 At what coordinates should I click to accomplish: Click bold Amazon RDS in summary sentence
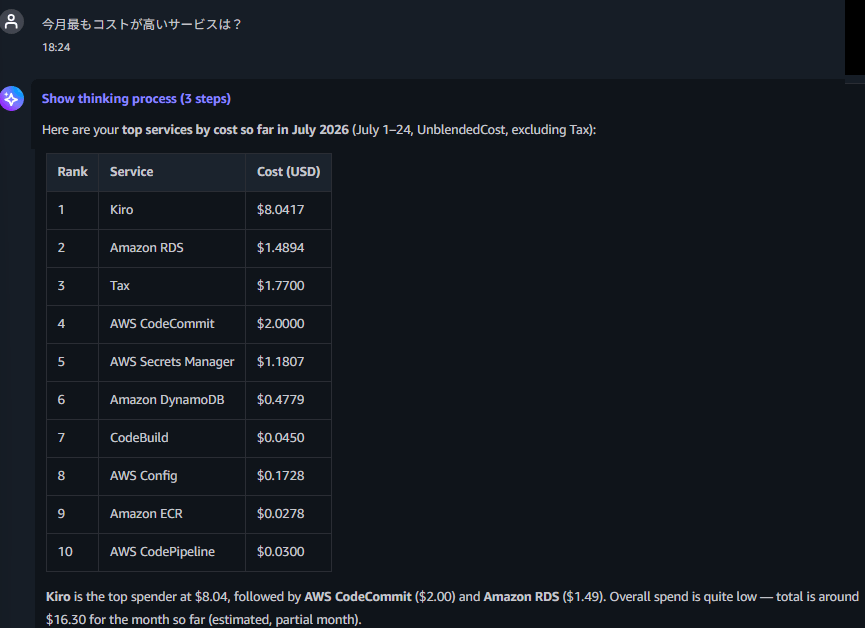(x=521, y=597)
